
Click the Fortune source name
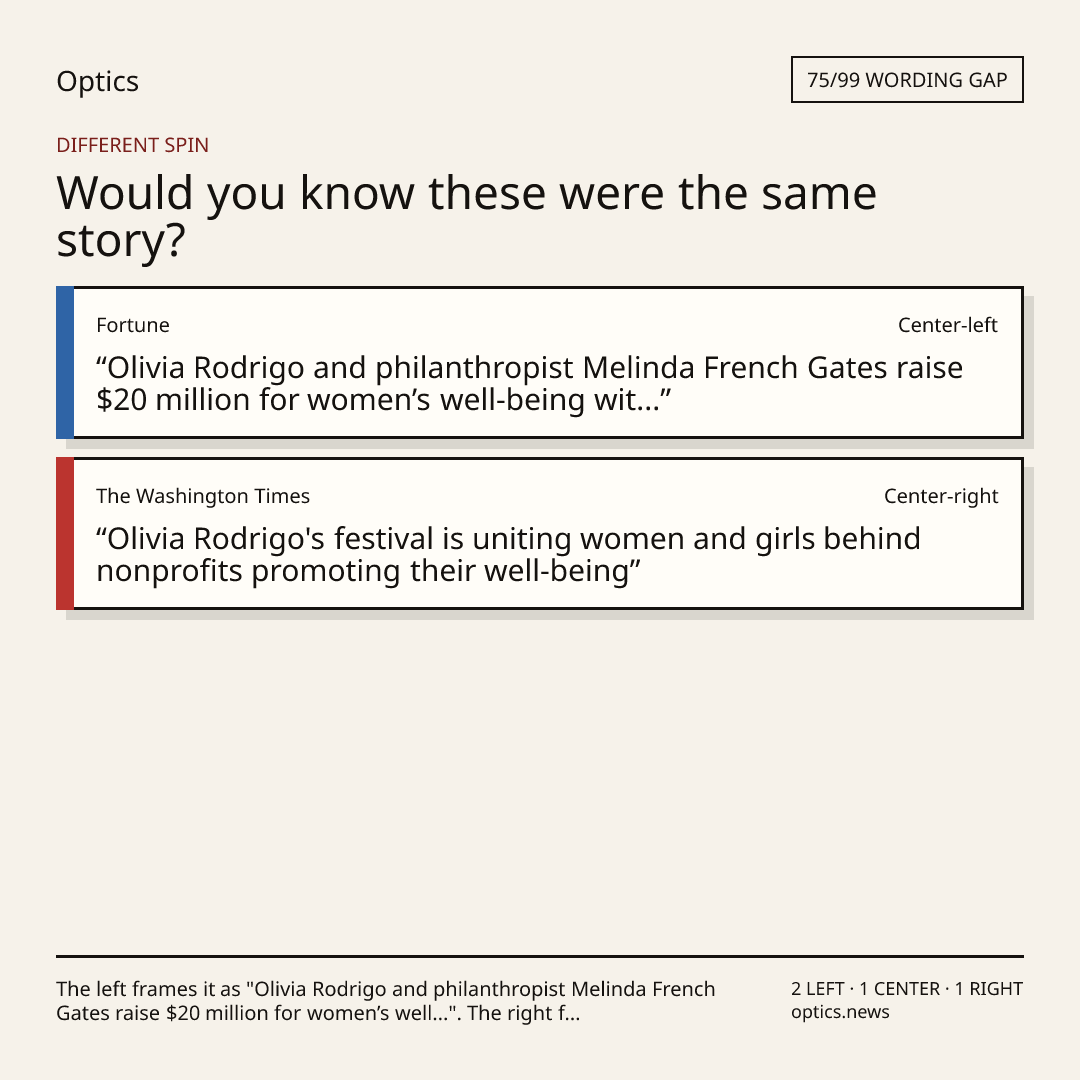(x=133, y=325)
